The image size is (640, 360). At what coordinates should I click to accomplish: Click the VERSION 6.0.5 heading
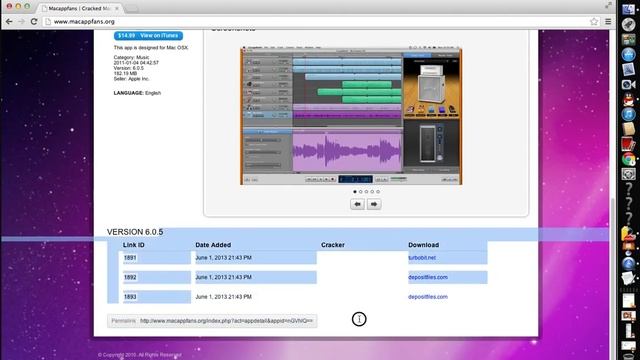tap(135, 232)
